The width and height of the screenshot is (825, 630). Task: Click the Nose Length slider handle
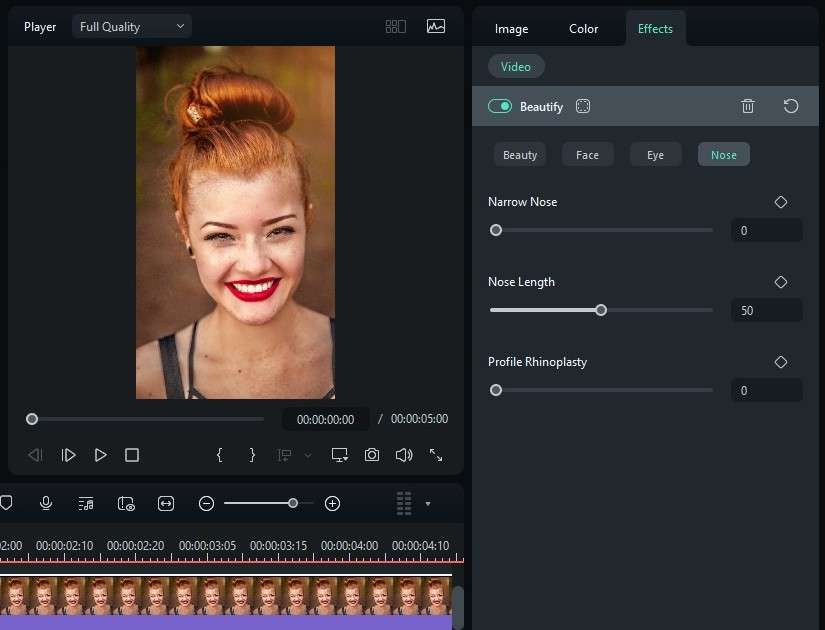pos(601,310)
